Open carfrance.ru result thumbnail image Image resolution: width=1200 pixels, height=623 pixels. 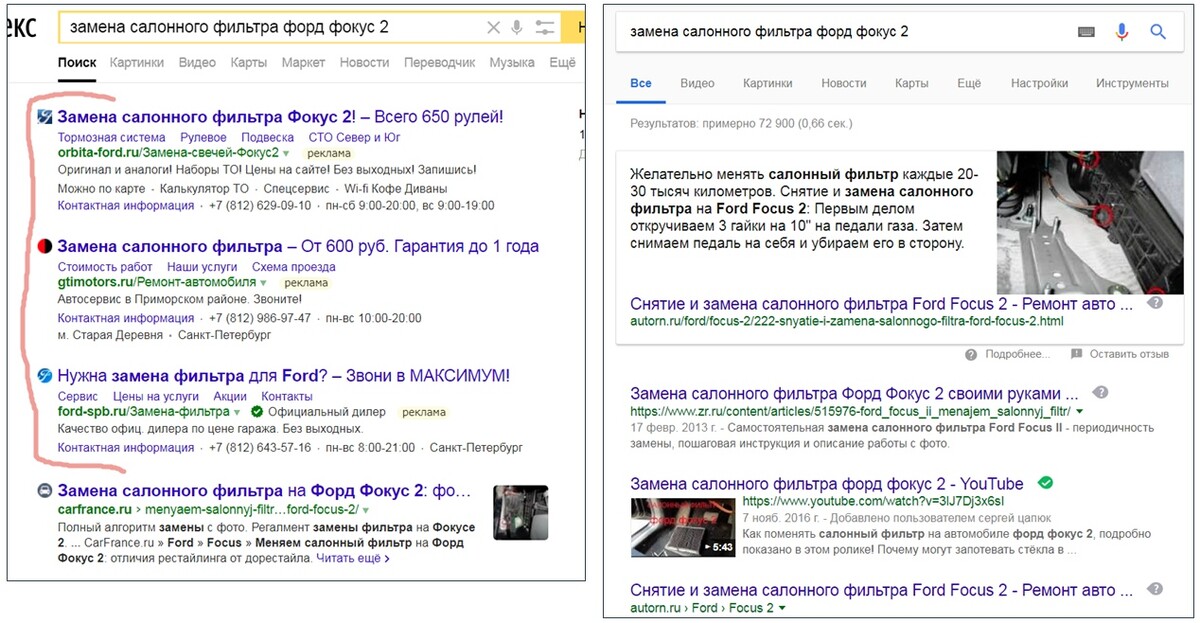point(521,512)
